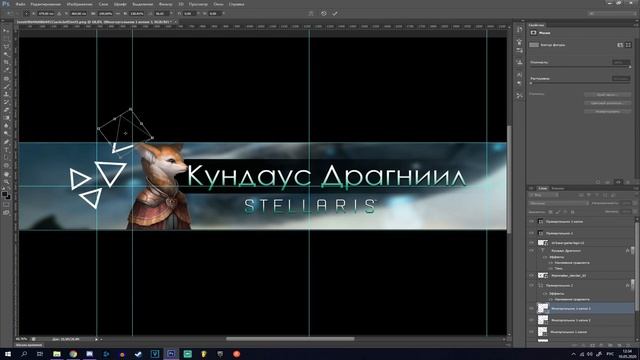Select the Brush tool

6,86
